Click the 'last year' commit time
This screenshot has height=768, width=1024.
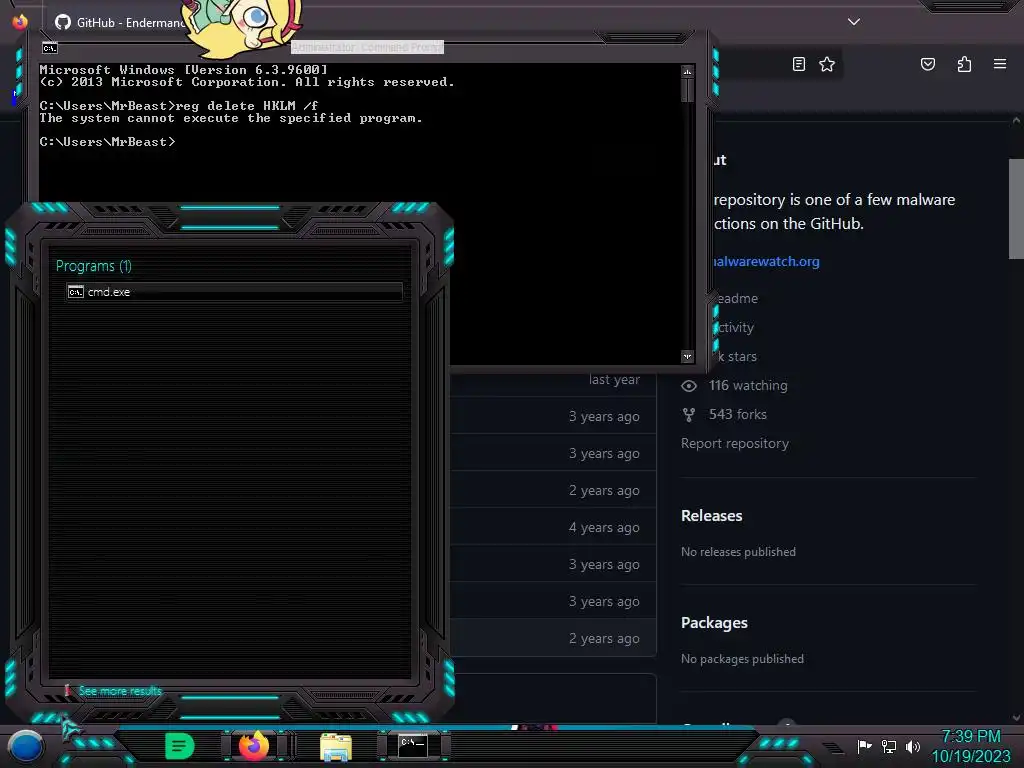[x=614, y=379]
